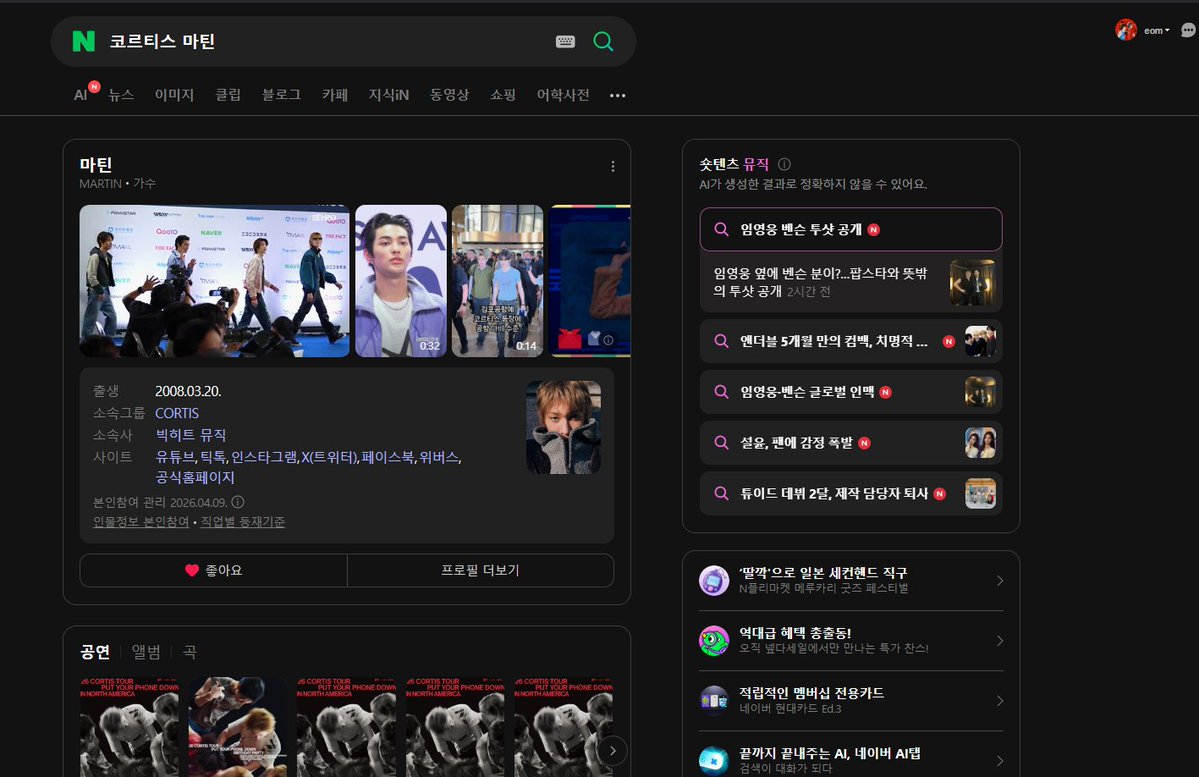Screen dimensions: 1199x777
Task: Toggle the 좋아요 heart button
Action: coord(213,571)
